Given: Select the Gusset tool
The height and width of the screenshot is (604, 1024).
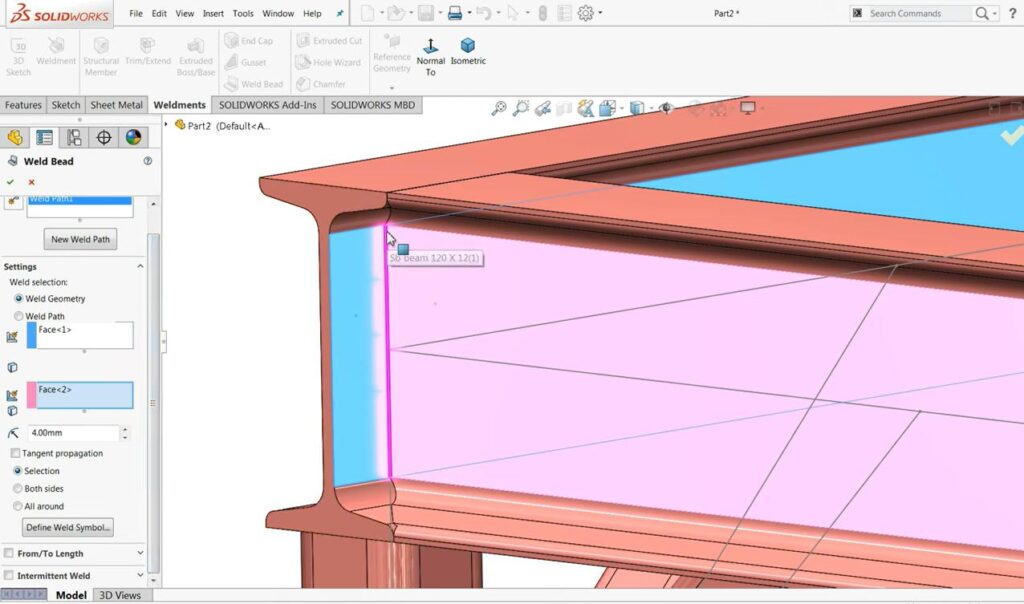Looking at the screenshot, I should click(x=251, y=62).
